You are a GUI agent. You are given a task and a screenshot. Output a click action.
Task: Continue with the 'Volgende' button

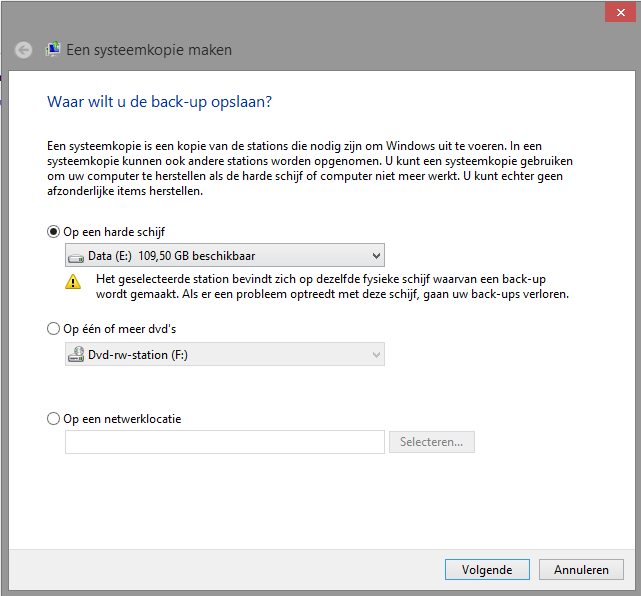(x=487, y=569)
